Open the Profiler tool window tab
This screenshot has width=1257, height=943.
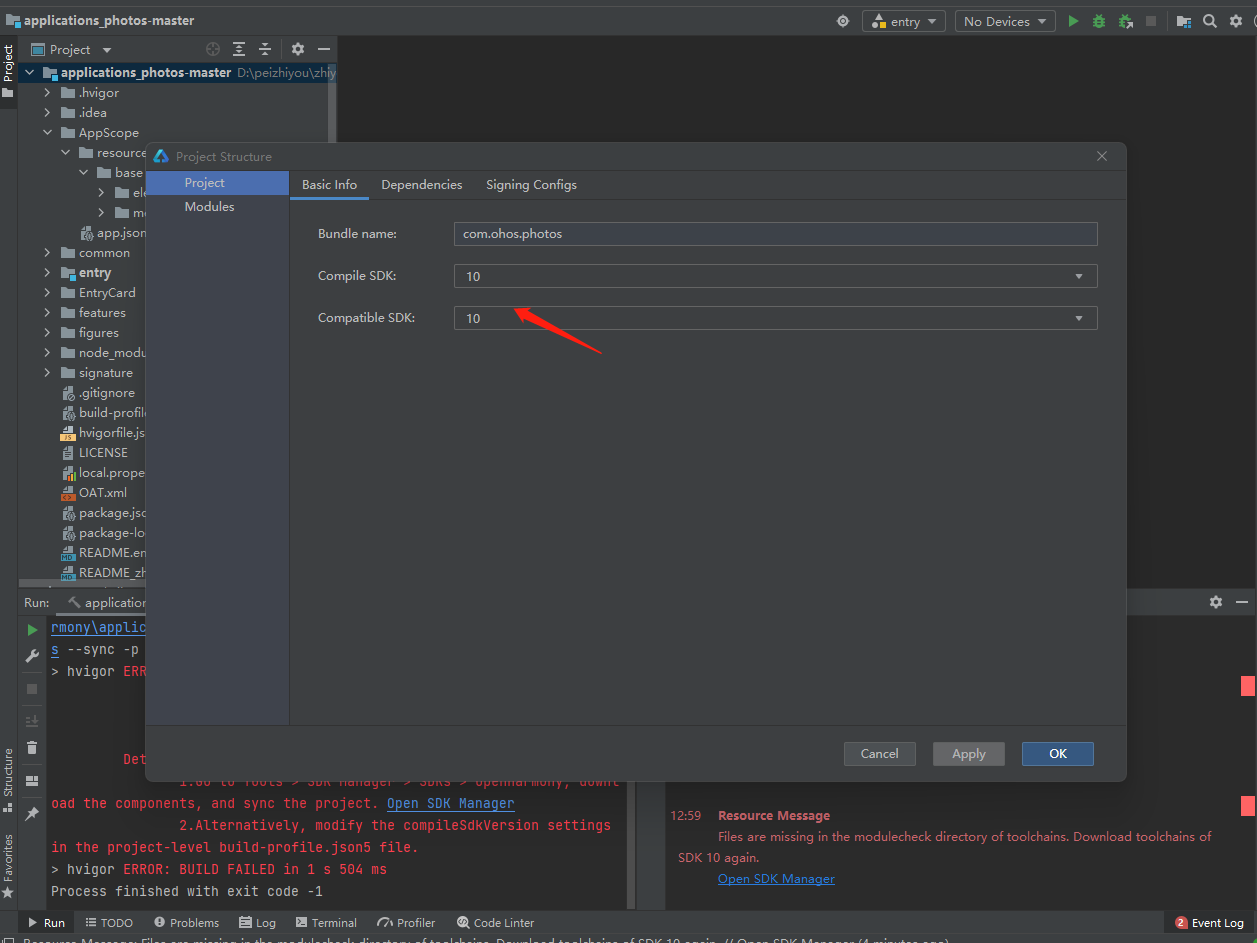coord(407,923)
